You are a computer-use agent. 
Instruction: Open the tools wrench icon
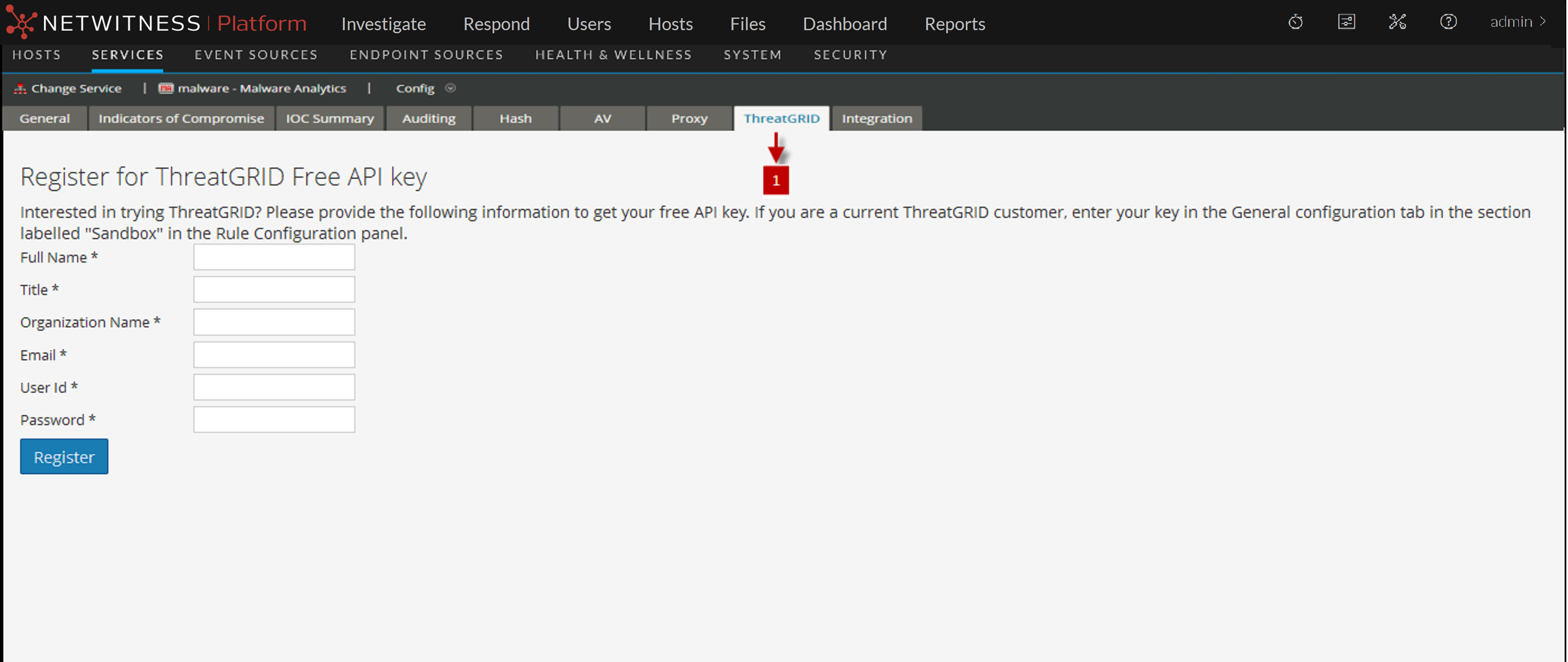tap(1398, 22)
